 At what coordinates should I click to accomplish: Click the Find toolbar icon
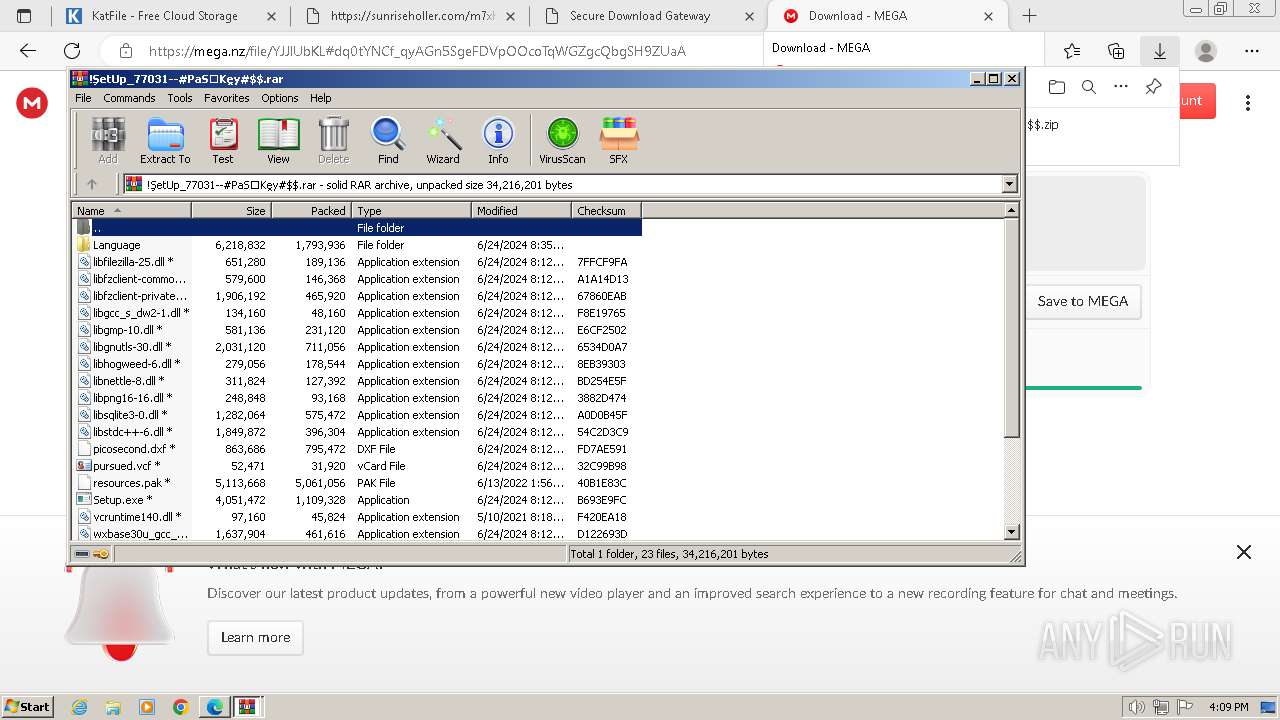coord(388,141)
